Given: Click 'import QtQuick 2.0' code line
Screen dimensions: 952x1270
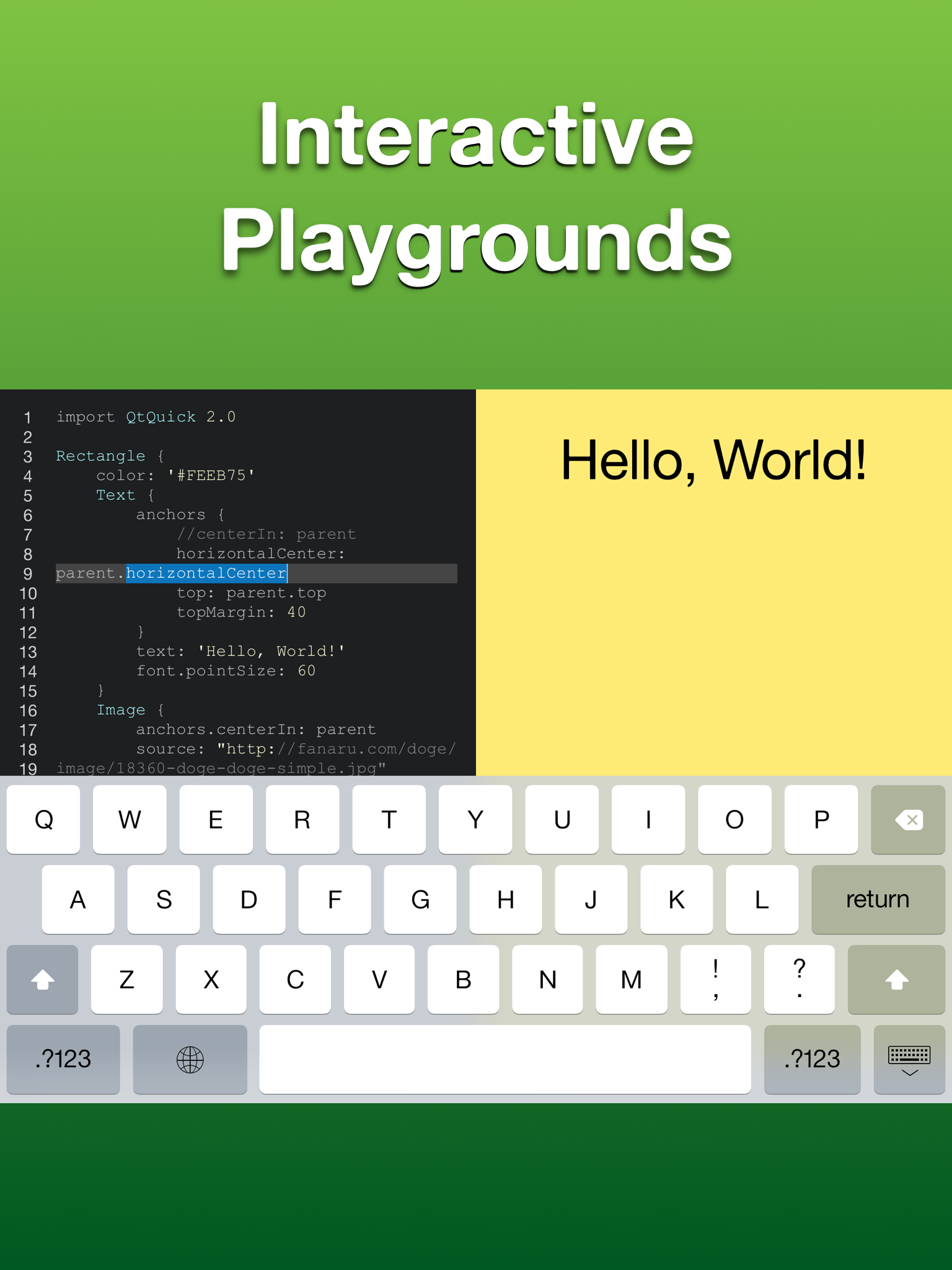Looking at the screenshot, I should click(146, 417).
